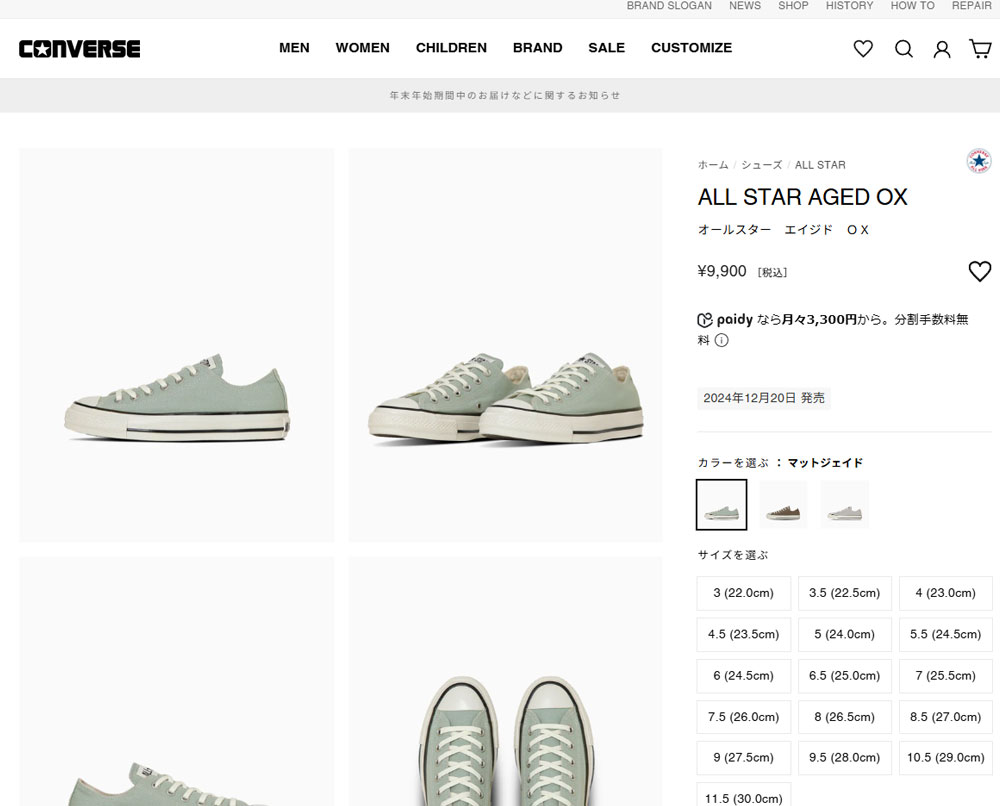Click the ALL STAR AGED OX title
Screen dimensions: 1000x806
[x=802, y=197]
